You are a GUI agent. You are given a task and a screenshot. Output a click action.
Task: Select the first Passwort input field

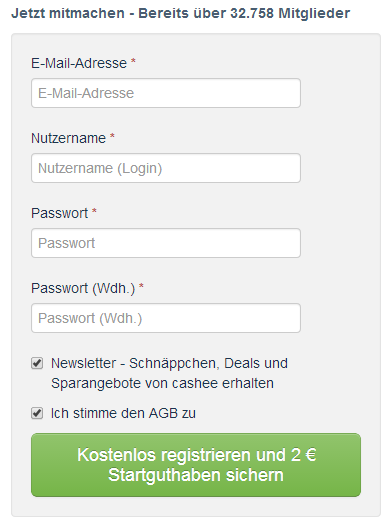166,243
